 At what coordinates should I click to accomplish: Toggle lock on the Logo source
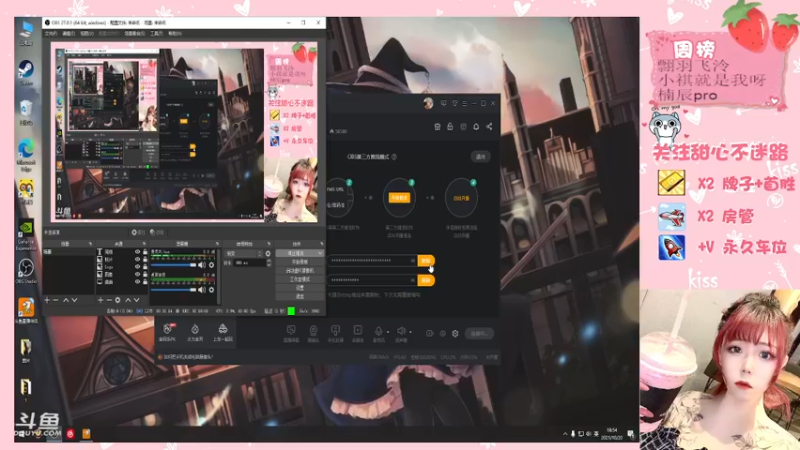[x=145, y=267]
